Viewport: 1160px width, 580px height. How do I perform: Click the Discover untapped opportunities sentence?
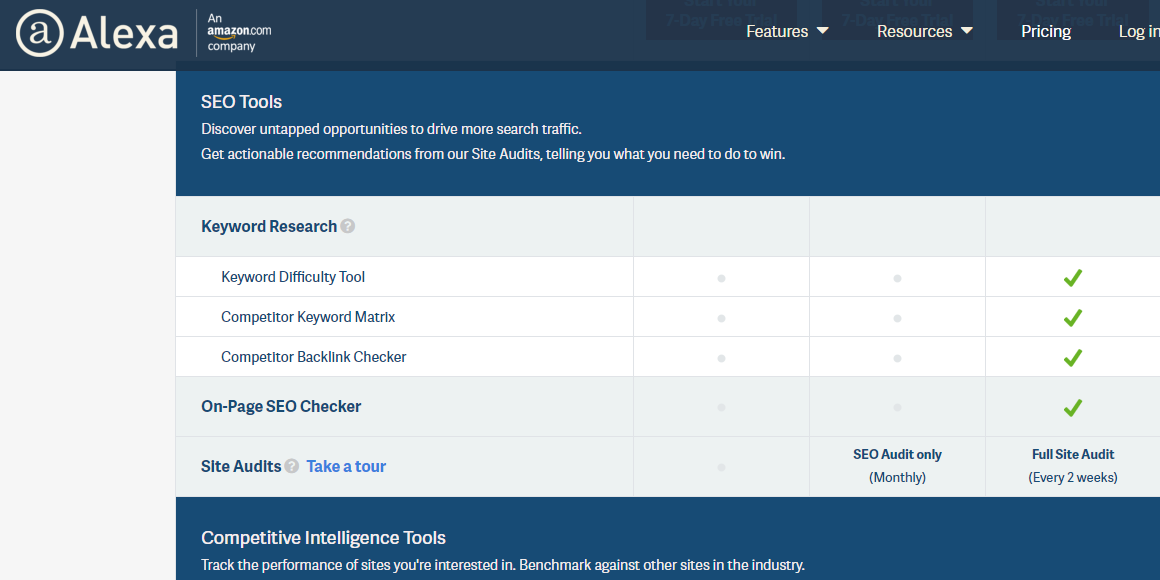[391, 129]
